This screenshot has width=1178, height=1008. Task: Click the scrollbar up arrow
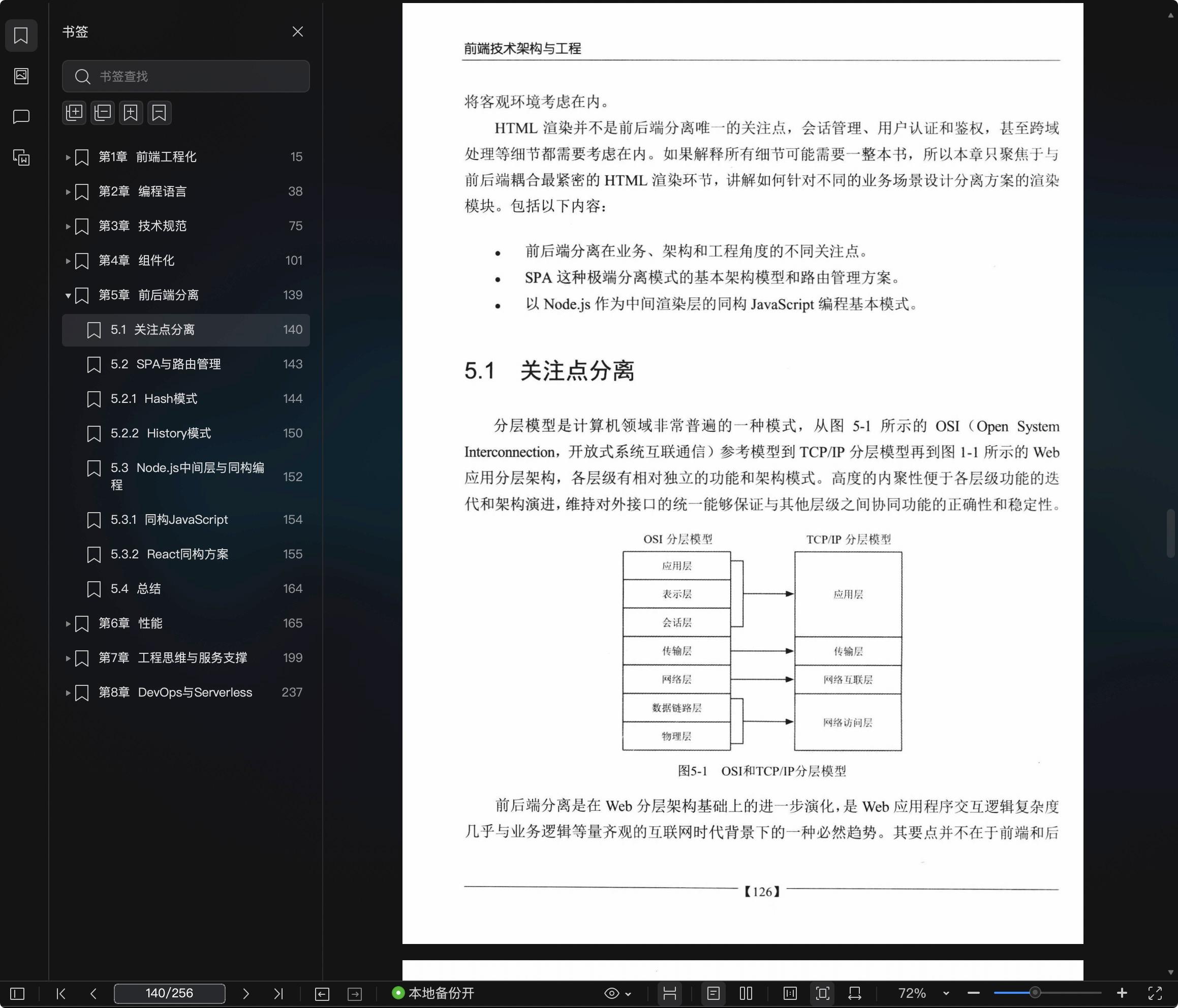[1170, 15]
